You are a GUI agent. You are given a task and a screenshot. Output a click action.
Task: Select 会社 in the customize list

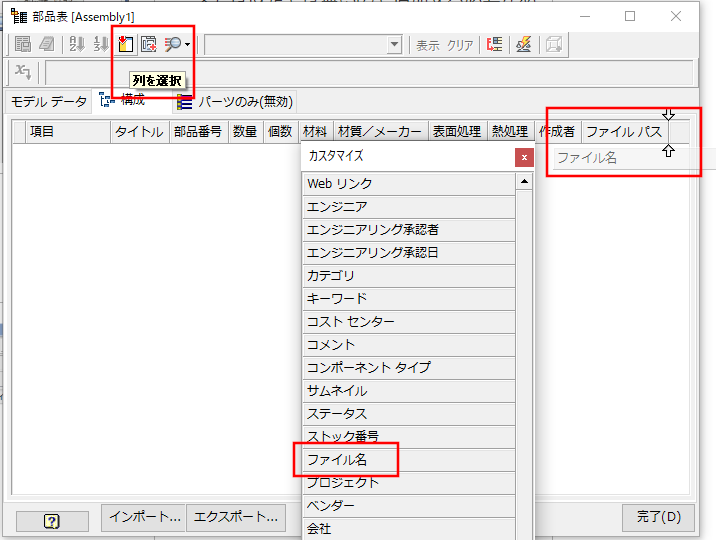pyautogui.click(x=409, y=529)
